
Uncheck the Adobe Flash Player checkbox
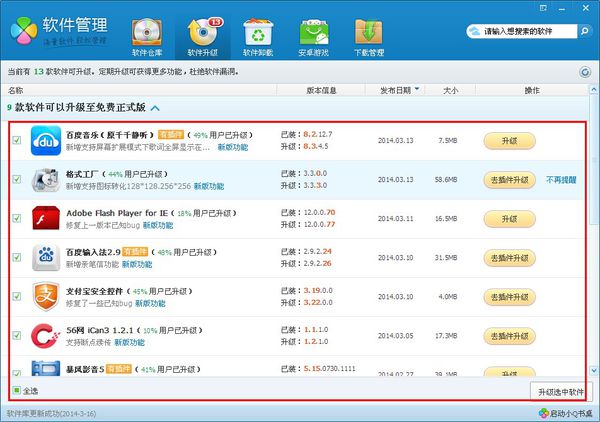click(x=16, y=218)
